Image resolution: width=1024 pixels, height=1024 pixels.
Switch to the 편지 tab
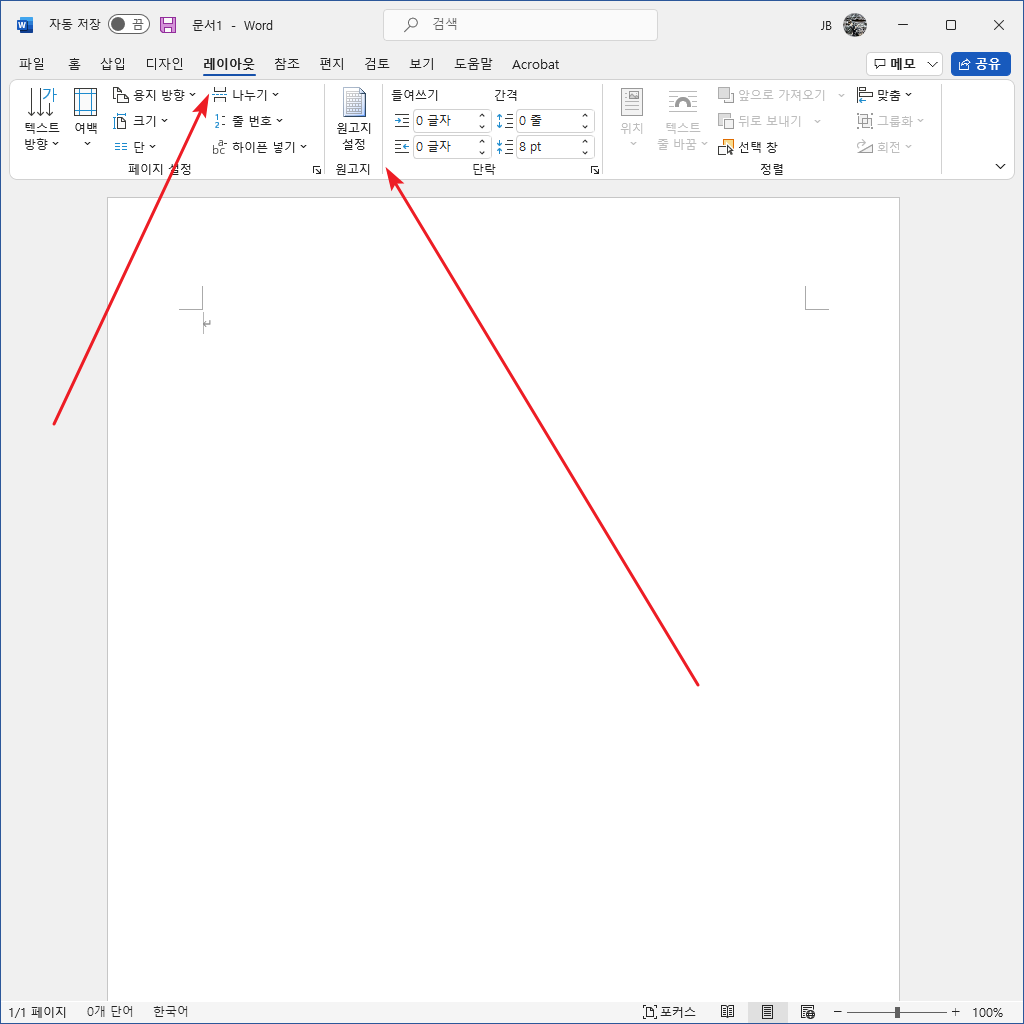pyautogui.click(x=332, y=64)
